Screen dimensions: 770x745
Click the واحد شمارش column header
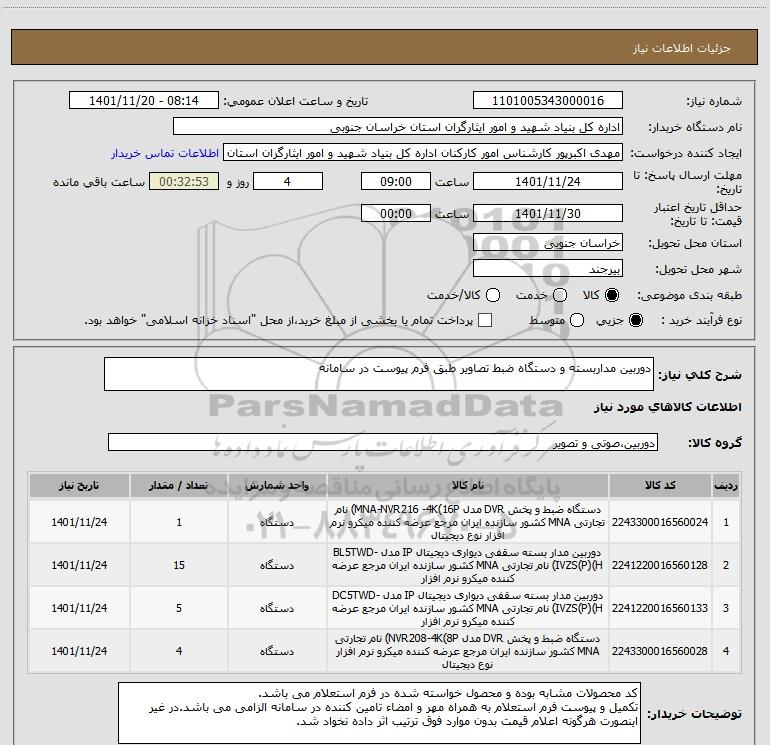277,486
